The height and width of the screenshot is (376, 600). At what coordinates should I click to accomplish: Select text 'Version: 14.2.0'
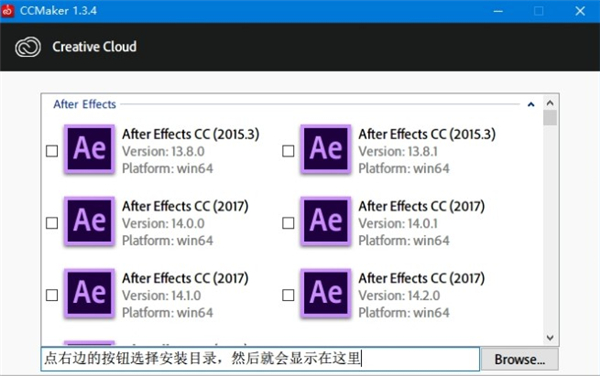(x=399, y=296)
